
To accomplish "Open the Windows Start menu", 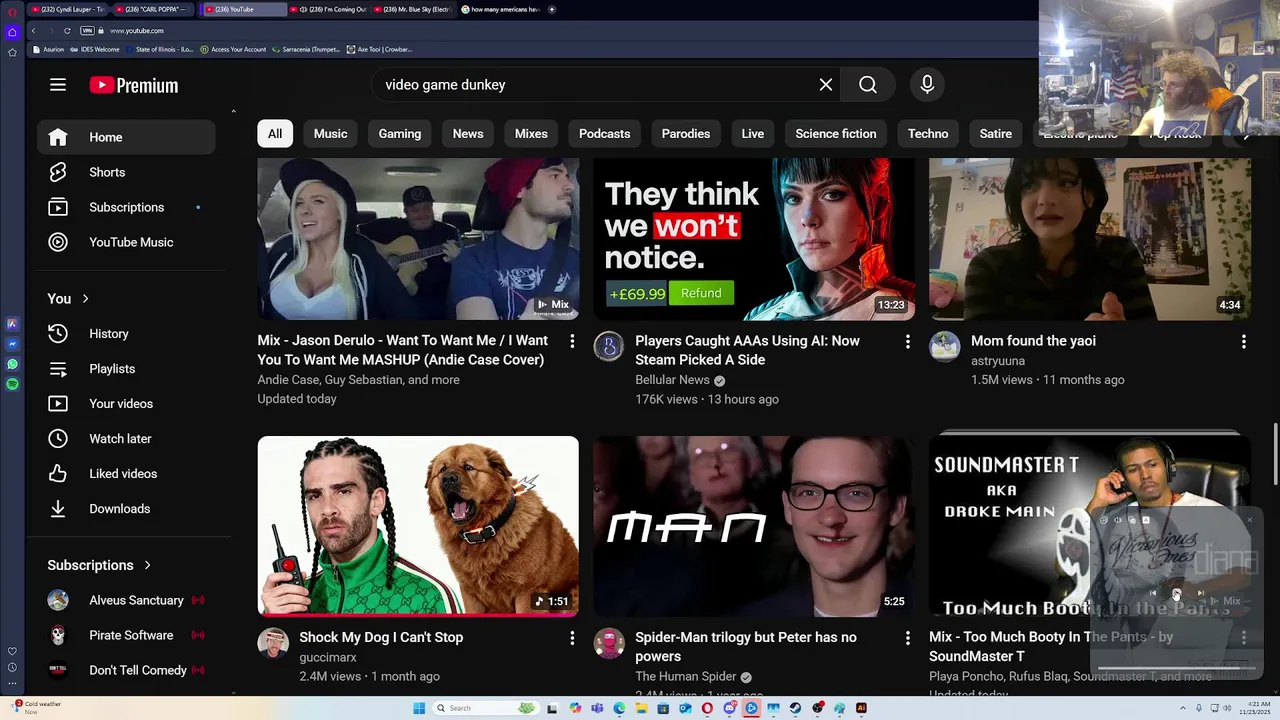I will pyautogui.click(x=419, y=708).
